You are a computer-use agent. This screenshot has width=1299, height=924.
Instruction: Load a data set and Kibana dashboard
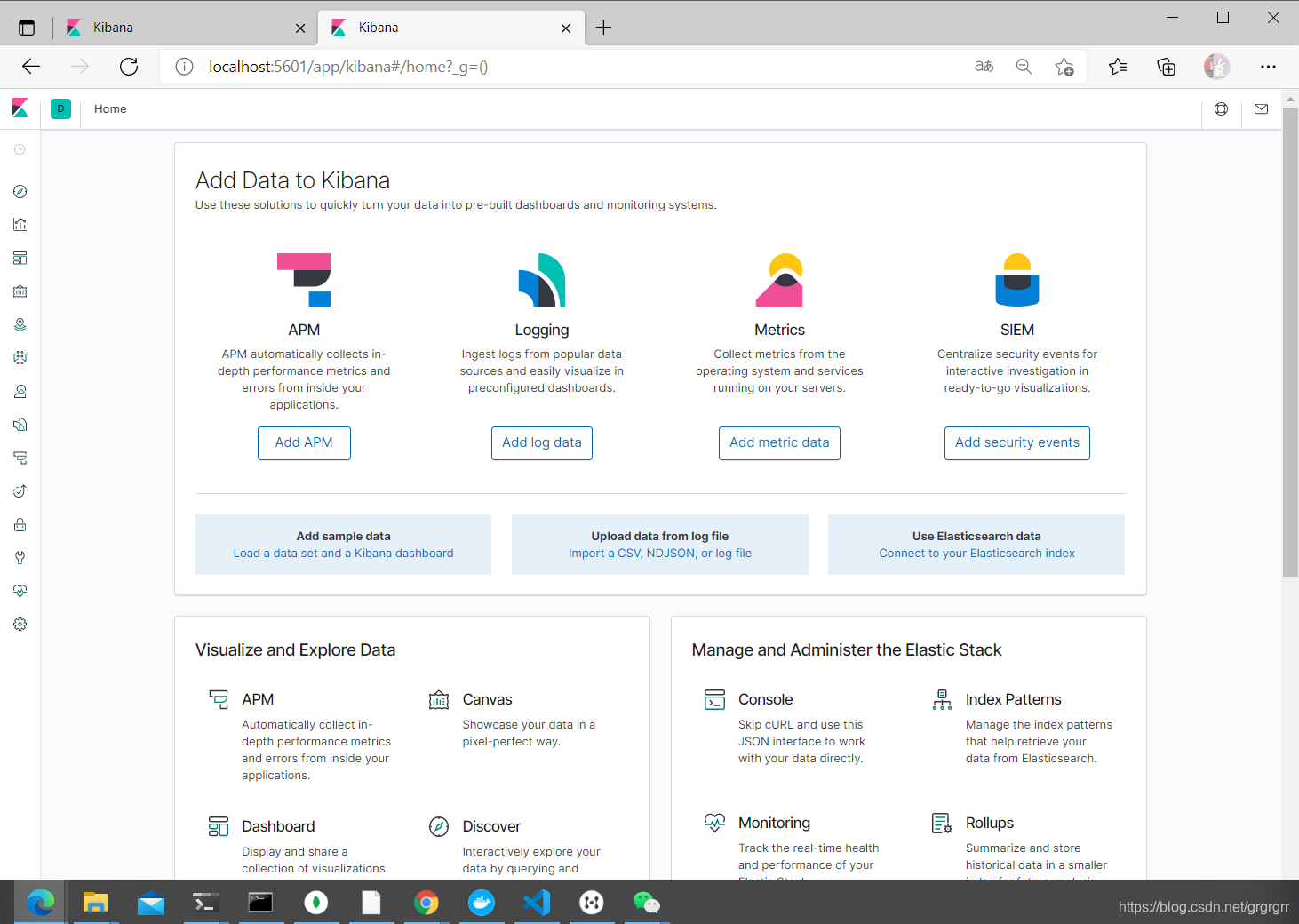click(343, 553)
